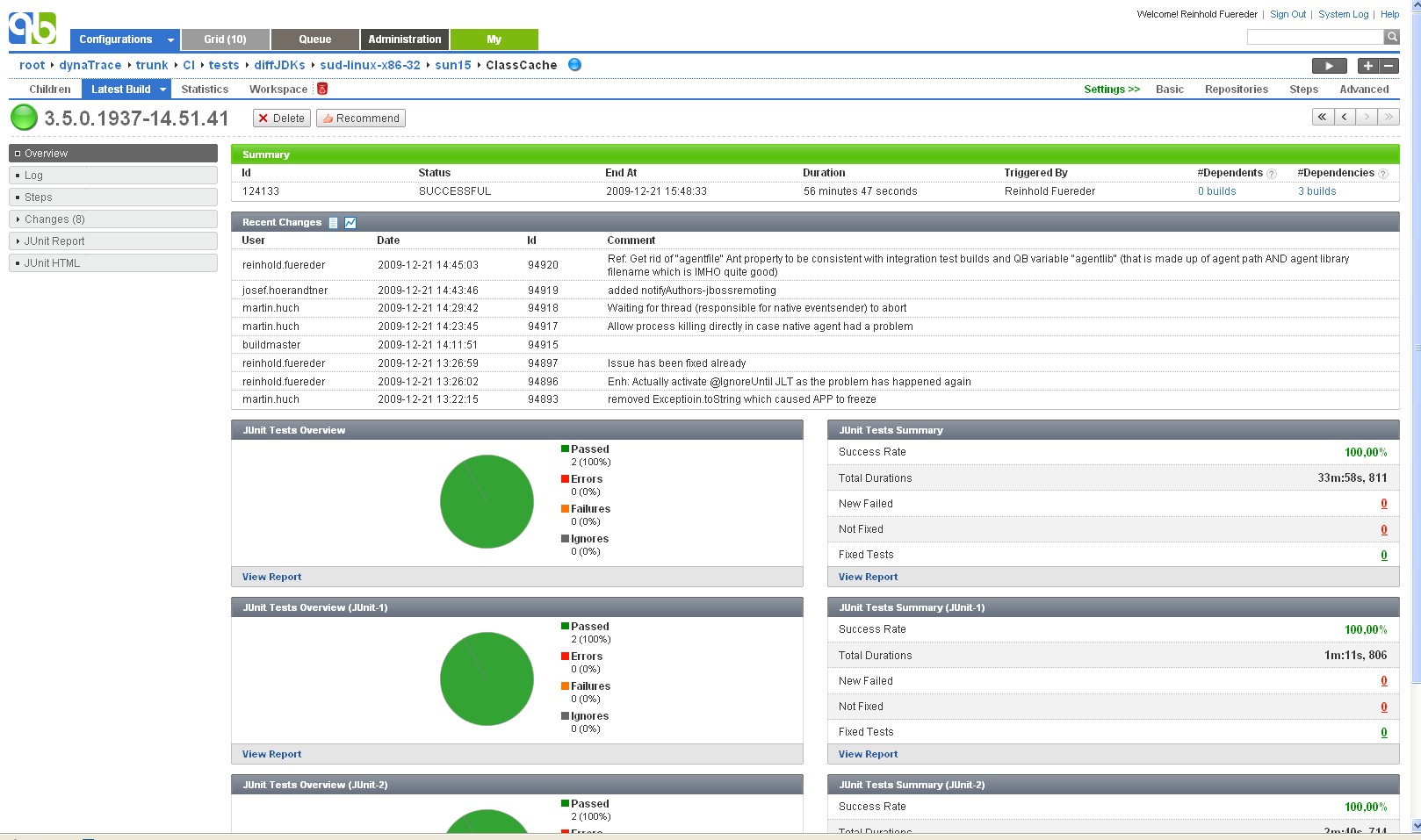Click the search magnifier icon
Image resolution: width=1421 pixels, height=840 pixels.
[1391, 37]
